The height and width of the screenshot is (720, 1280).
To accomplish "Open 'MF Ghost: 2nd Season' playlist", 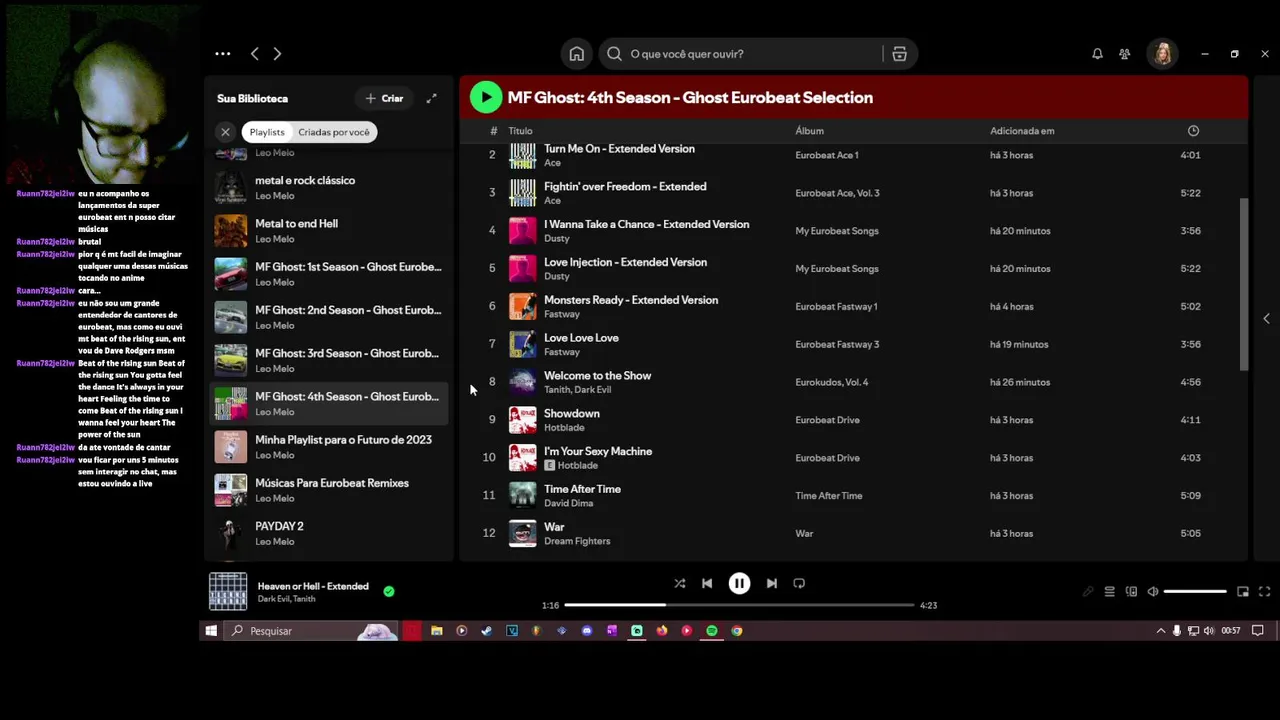I will 330,317.
